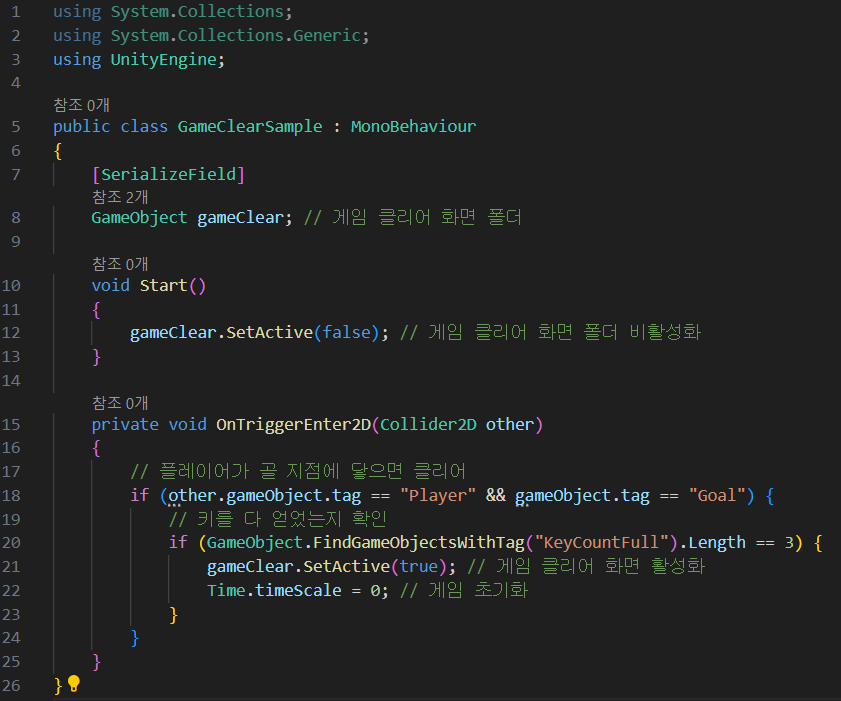
Task: Click 'true' literal on line 21
Action: pos(418,566)
